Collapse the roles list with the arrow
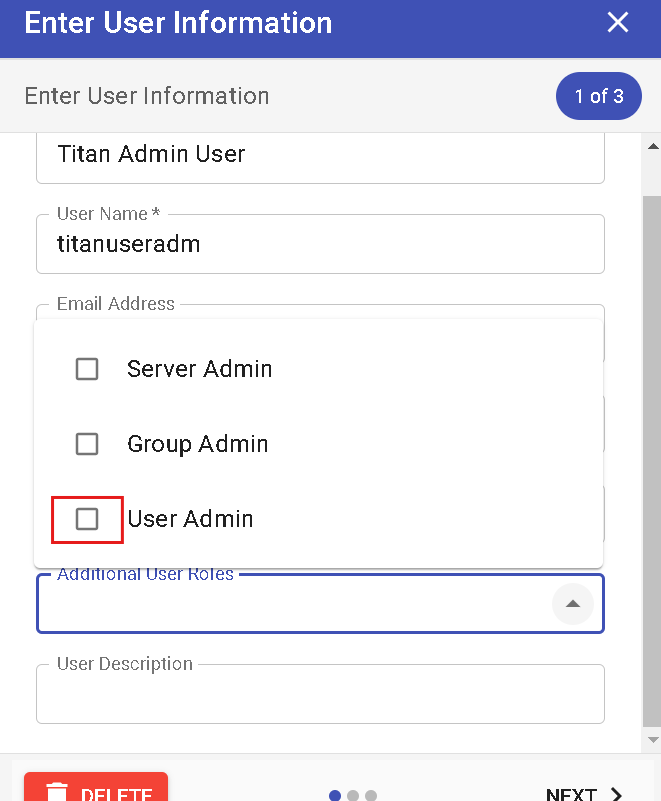 click(572, 604)
